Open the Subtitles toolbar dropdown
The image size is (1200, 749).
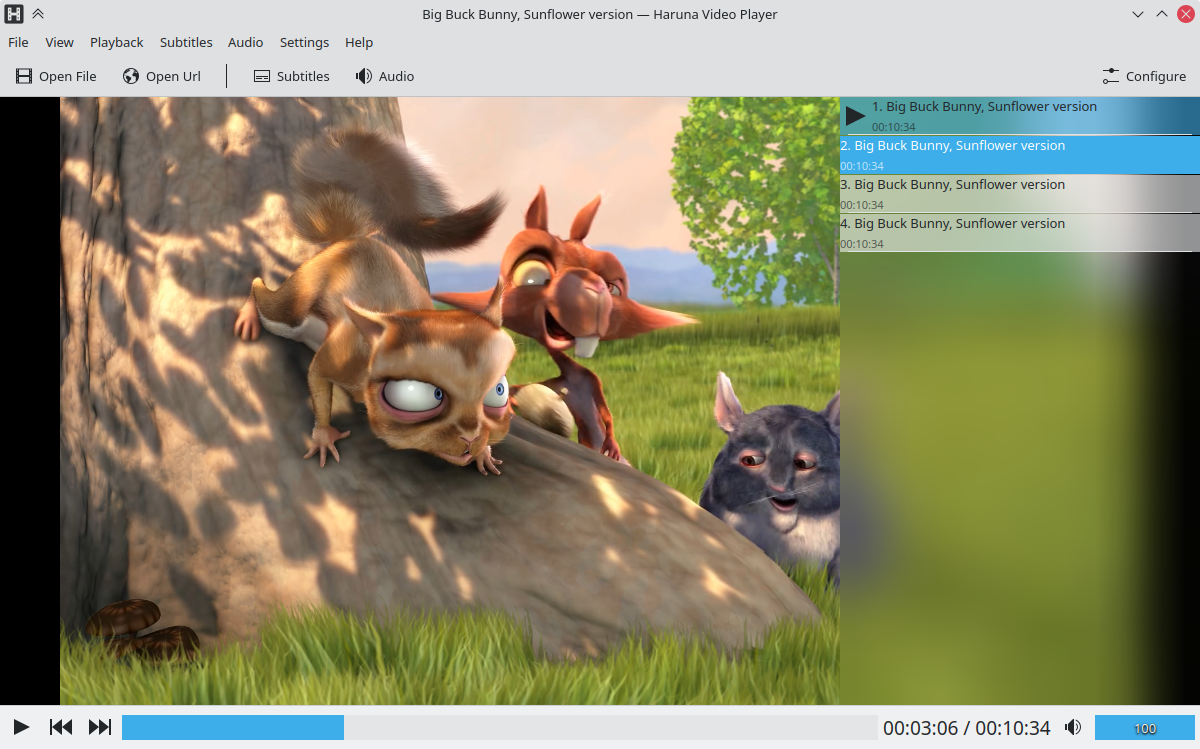pos(291,76)
